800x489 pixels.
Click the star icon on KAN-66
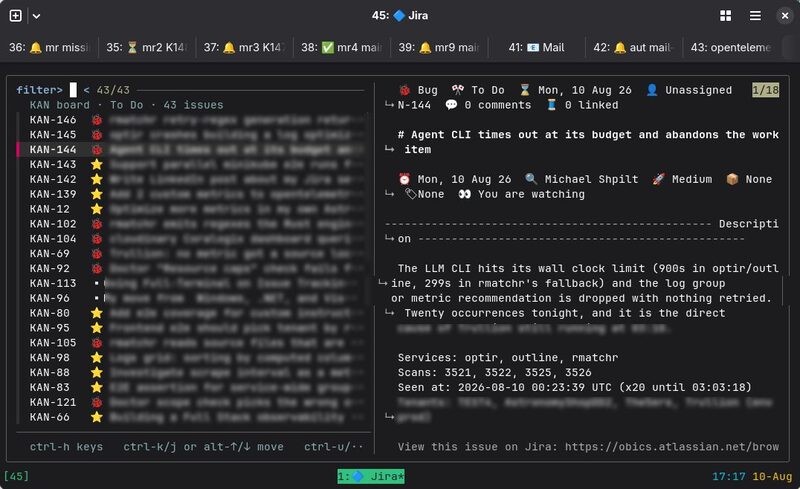(x=96, y=417)
